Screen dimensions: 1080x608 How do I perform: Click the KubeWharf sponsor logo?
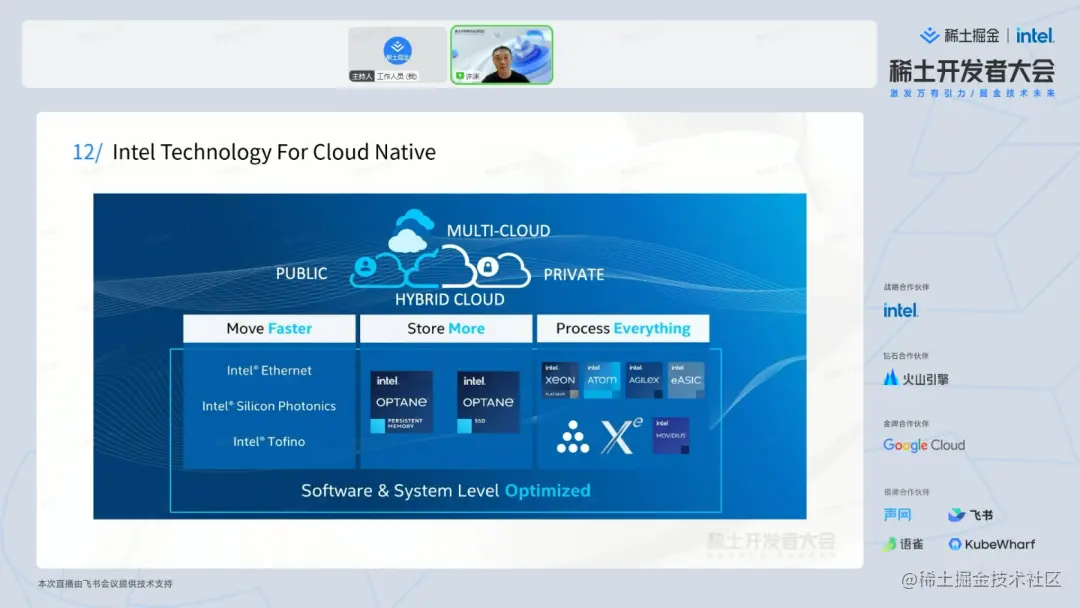click(x=992, y=544)
